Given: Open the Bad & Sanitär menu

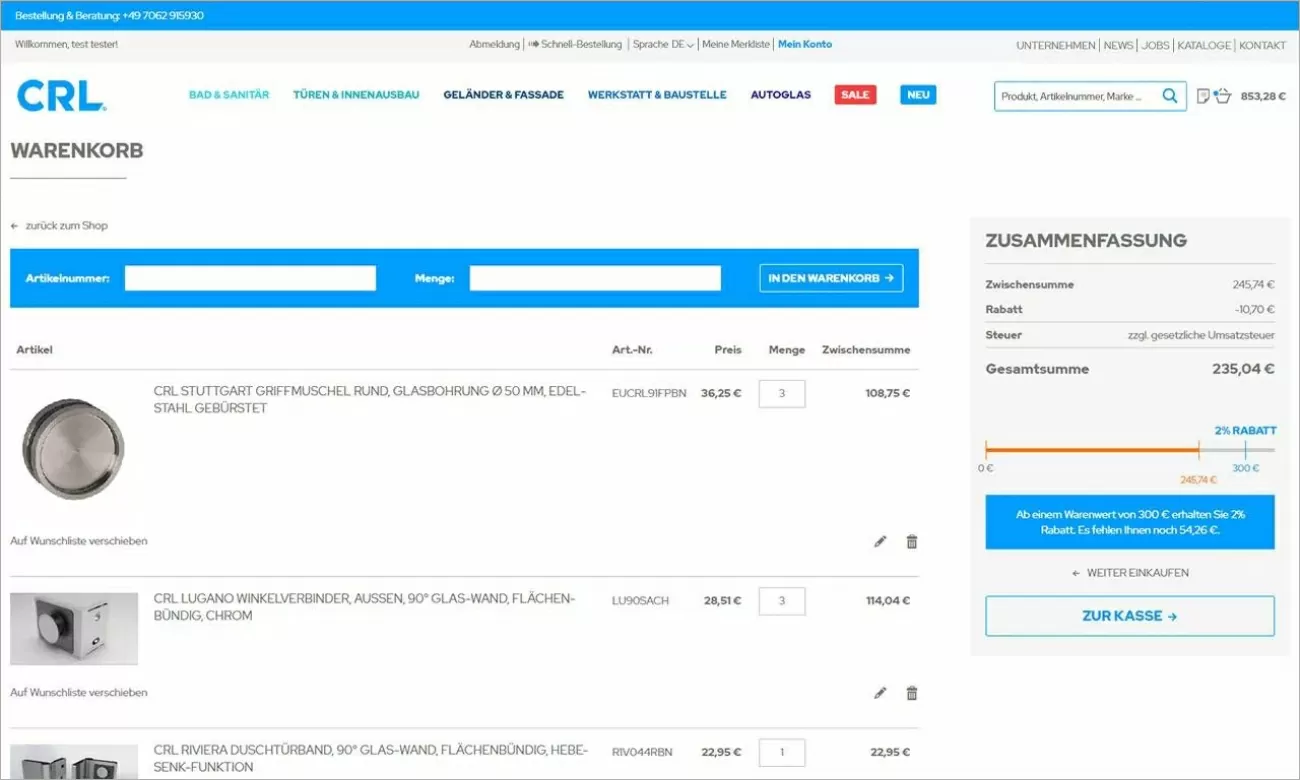Looking at the screenshot, I should click(x=229, y=95).
